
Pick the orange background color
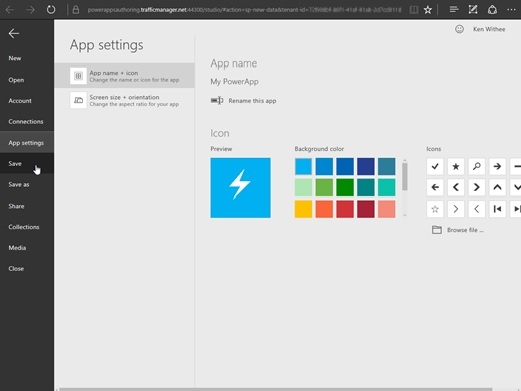pos(324,209)
